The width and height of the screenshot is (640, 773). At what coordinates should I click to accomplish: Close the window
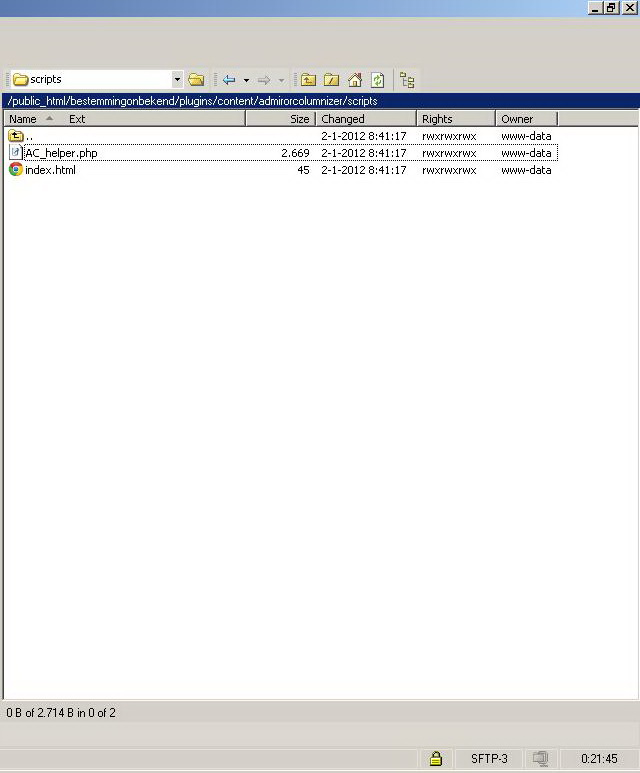(630, 7)
